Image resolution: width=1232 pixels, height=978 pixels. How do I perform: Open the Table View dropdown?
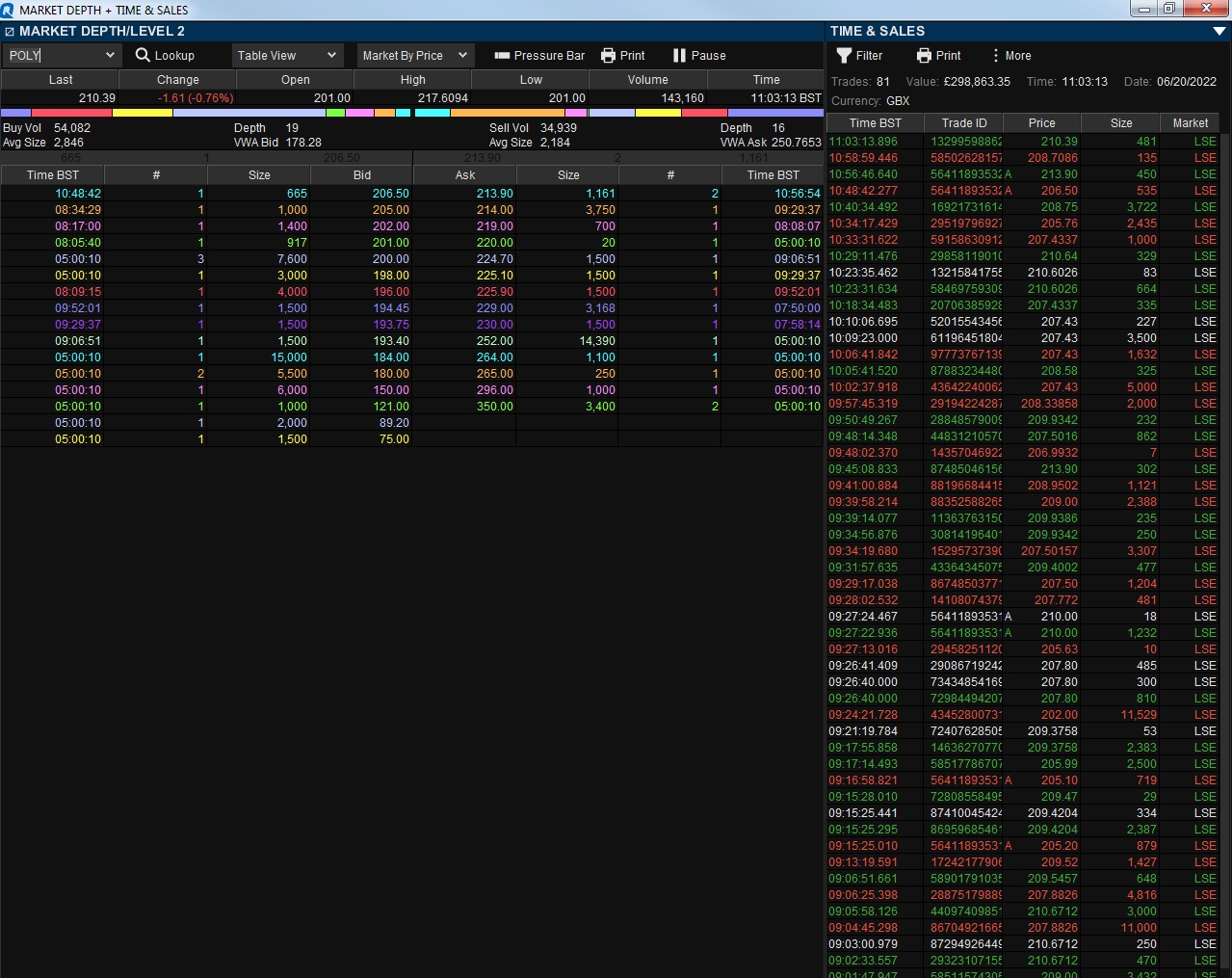[x=287, y=56]
